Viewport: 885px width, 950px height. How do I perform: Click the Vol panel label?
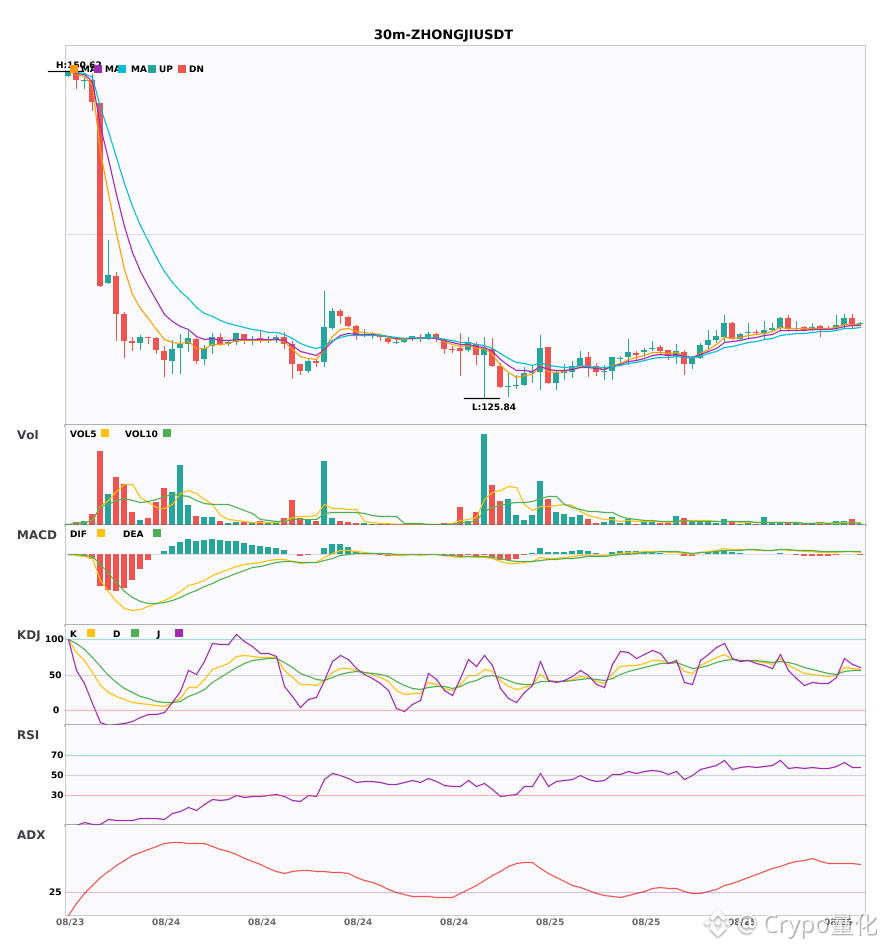[x=27, y=435]
